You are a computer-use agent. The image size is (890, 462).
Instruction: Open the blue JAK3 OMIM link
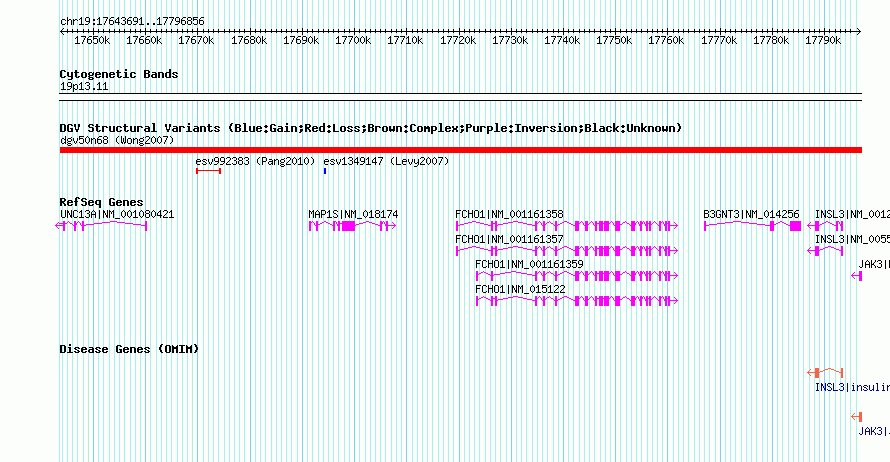[874, 431]
